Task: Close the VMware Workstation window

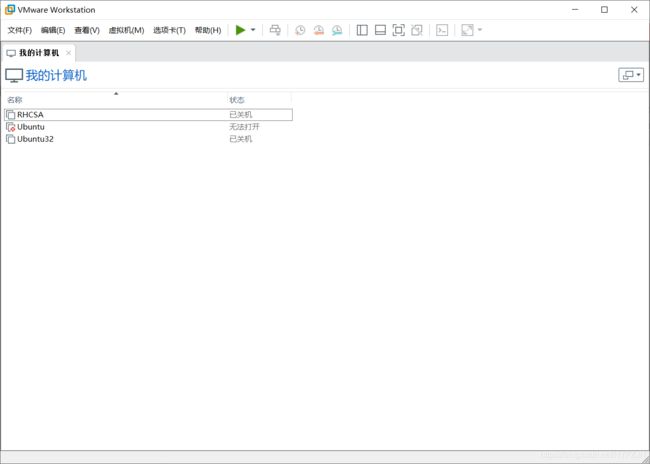Action: (634, 10)
